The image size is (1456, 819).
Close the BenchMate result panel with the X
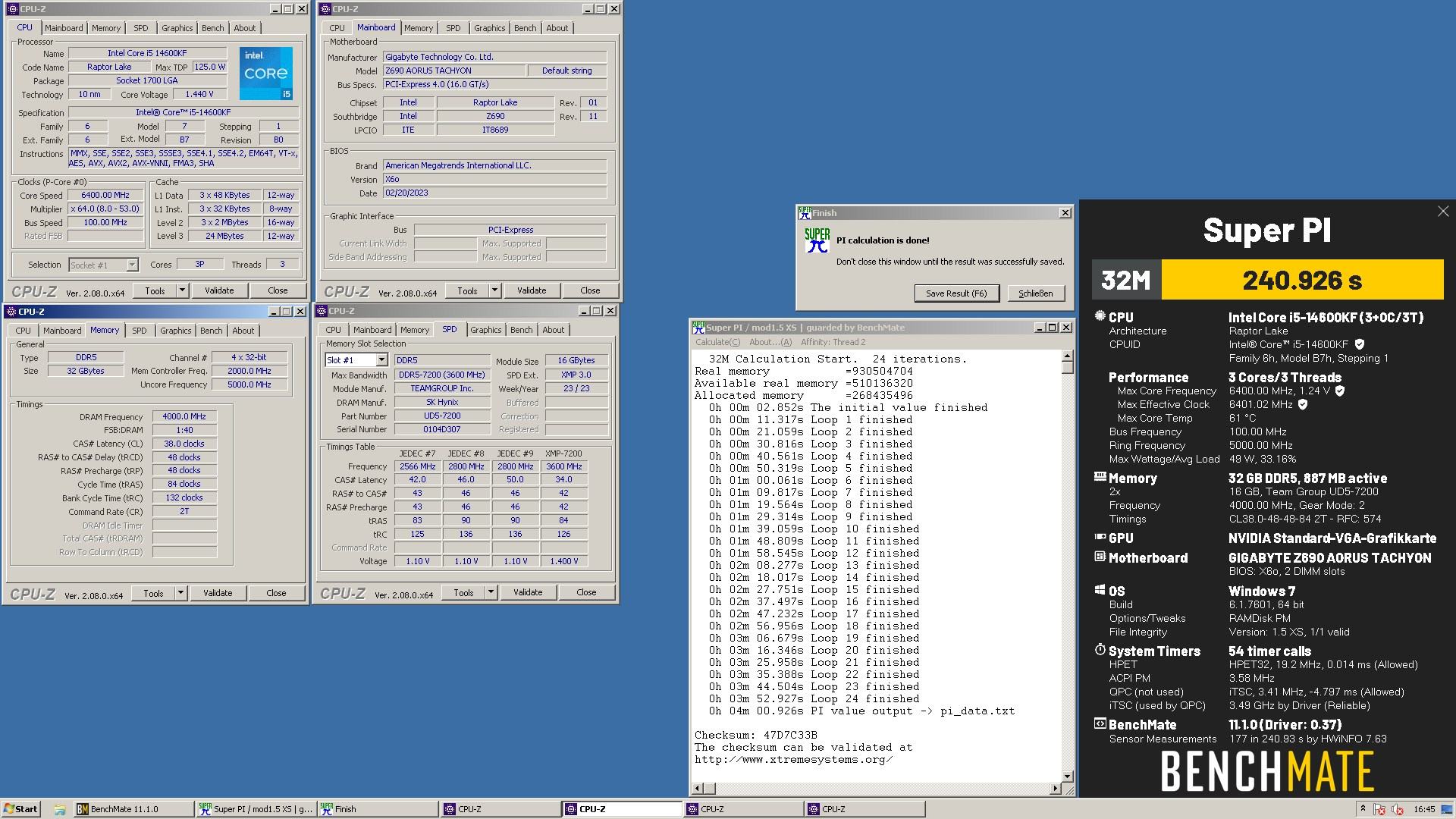coord(1442,212)
